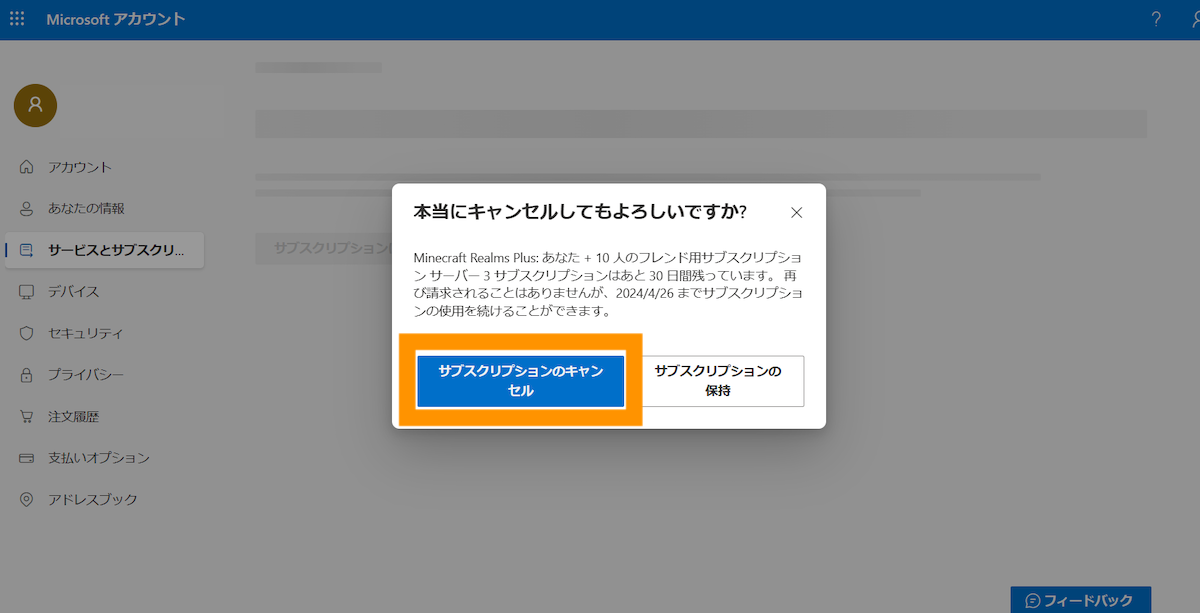Click the location pin icon beside アドレスブック
Image resolution: width=1200 pixels, height=613 pixels.
click(x=27, y=499)
